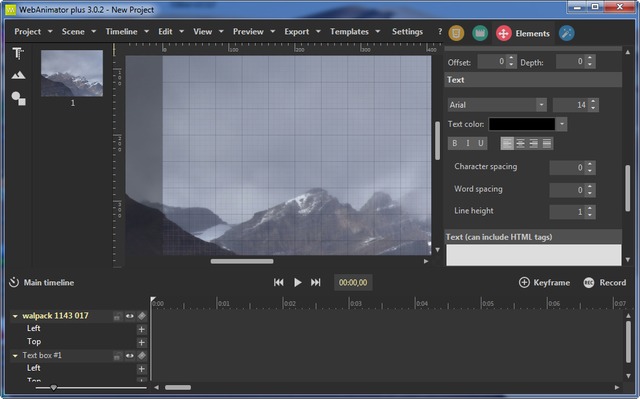Viewport: 640px width, 399px height.
Task: Jump to the timeline start
Action: 278,282
